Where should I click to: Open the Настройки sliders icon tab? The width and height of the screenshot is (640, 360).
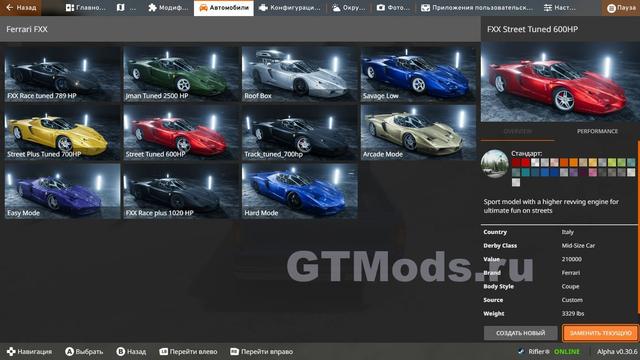click(x=560, y=8)
